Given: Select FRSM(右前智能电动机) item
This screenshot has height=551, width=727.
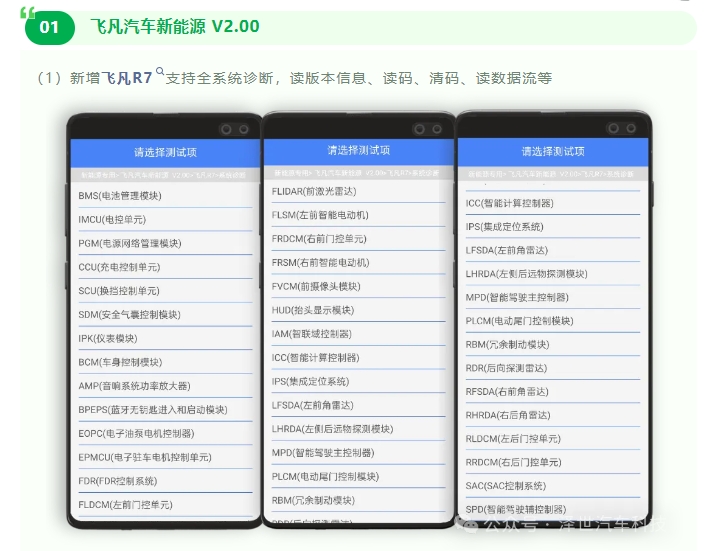Looking at the screenshot, I should [x=358, y=263].
